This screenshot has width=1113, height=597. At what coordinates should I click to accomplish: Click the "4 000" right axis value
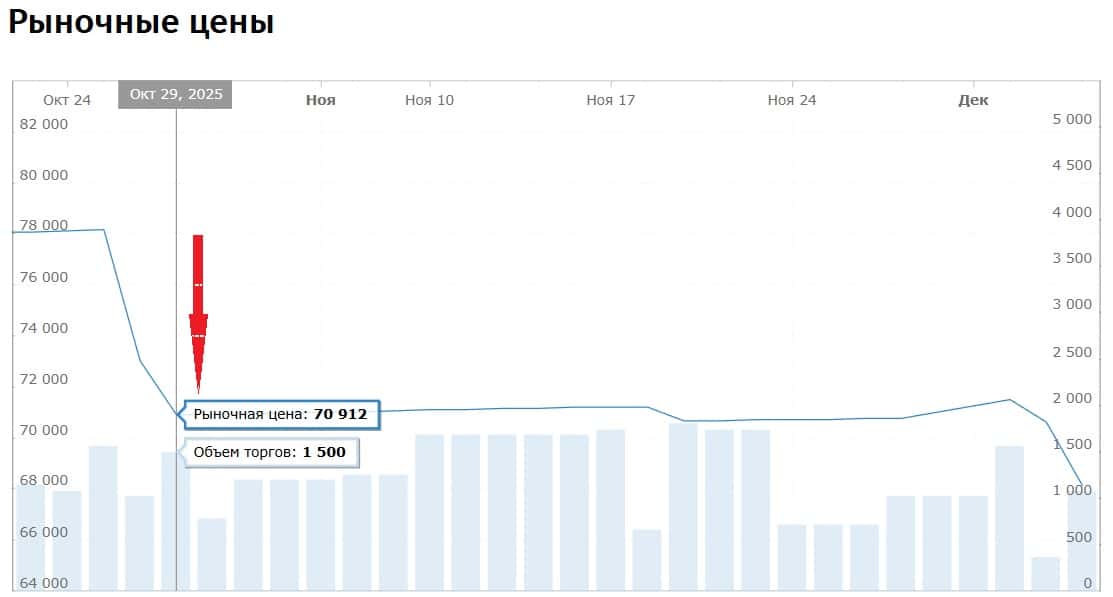[x=1072, y=212]
